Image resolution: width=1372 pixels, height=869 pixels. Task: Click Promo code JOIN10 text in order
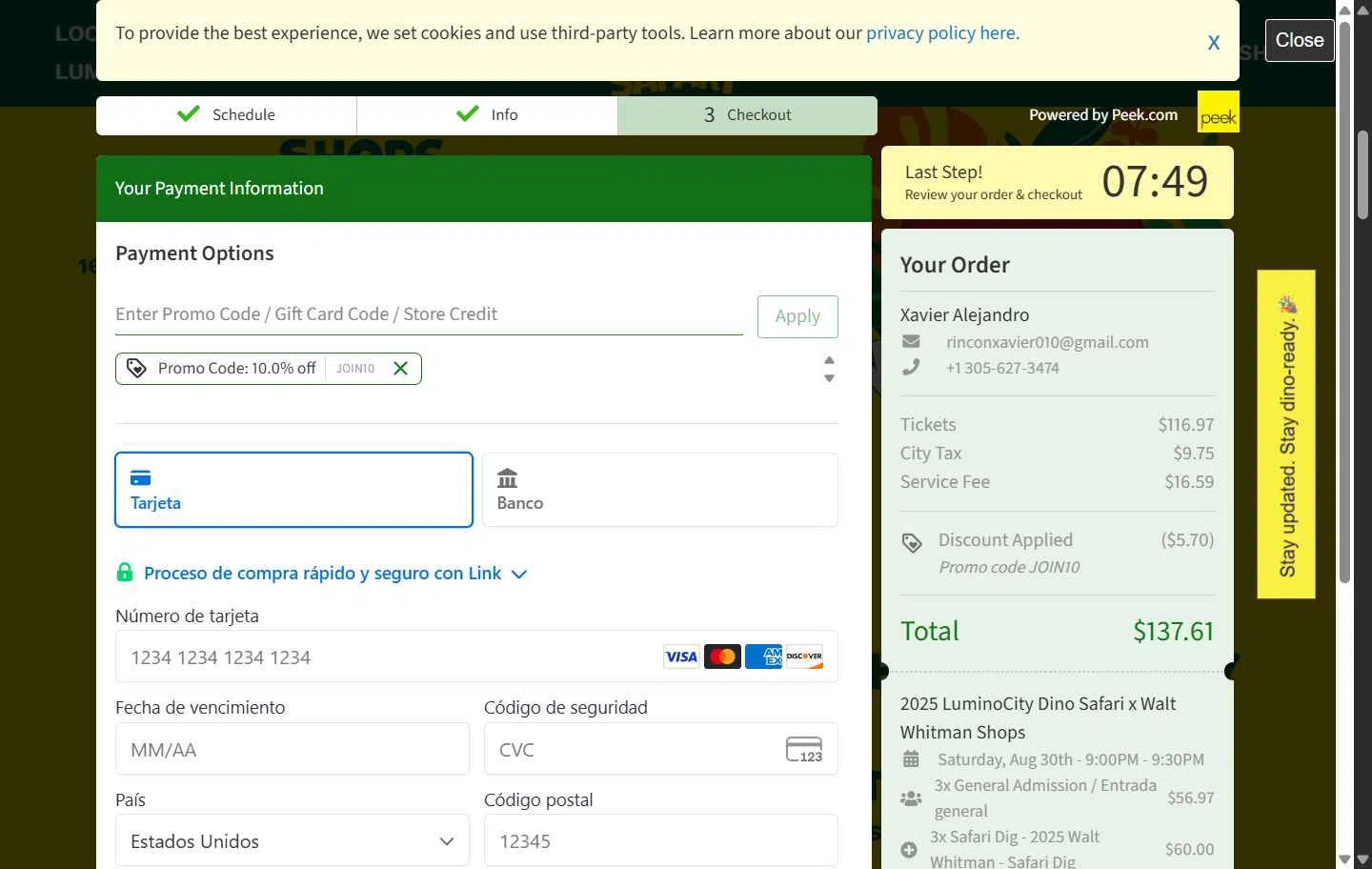[1009, 568]
